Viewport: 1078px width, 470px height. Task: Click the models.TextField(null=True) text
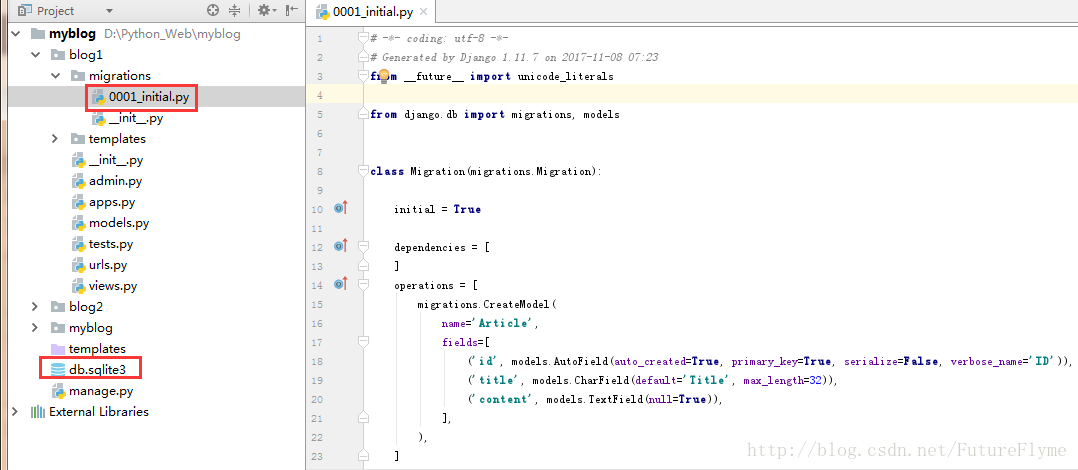click(632, 399)
